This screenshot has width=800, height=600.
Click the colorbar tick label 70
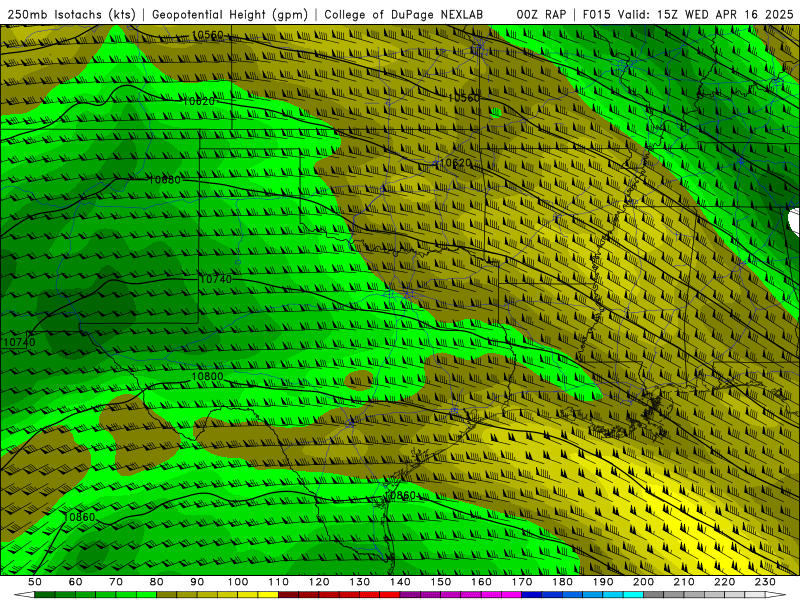click(x=116, y=582)
